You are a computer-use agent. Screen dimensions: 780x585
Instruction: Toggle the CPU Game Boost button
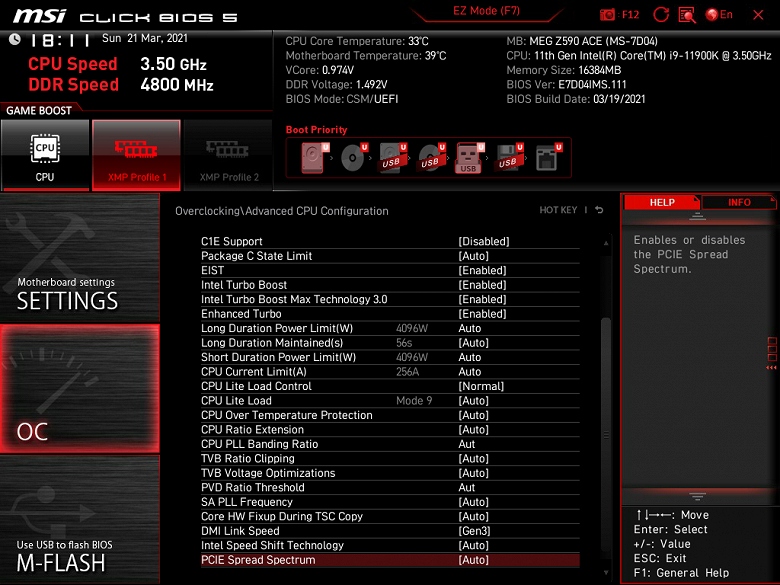point(45,155)
